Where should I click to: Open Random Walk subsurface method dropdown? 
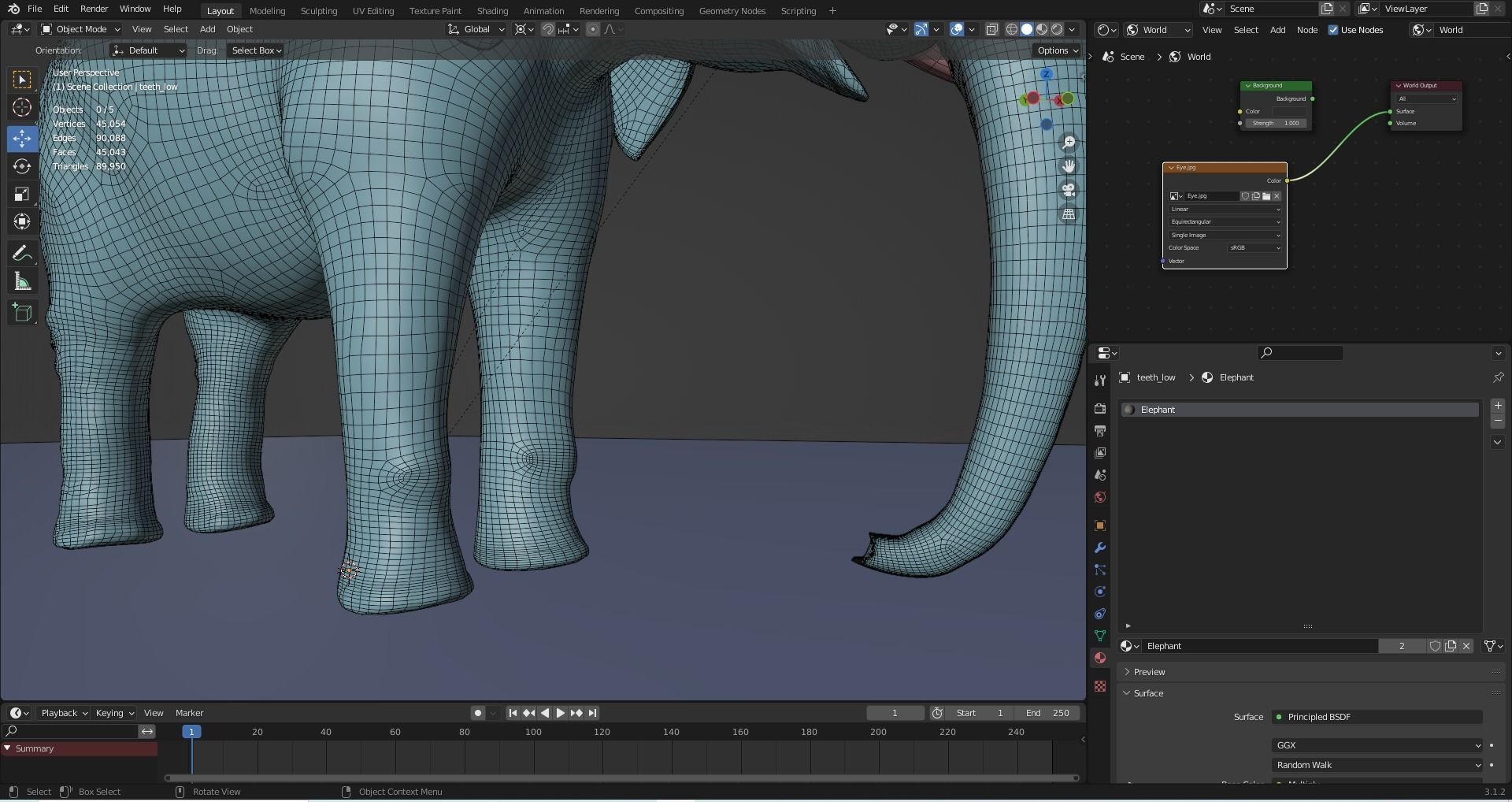(x=1377, y=765)
